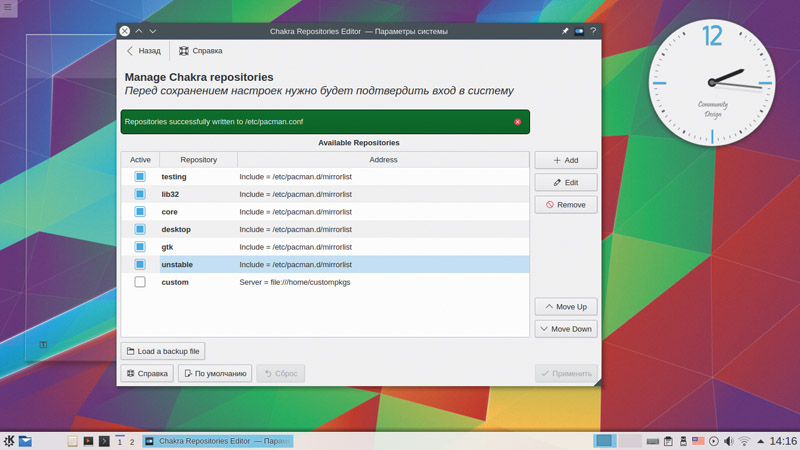This screenshot has width=800, height=450.
Task: Select the gtk repository name
Action: pos(167,247)
